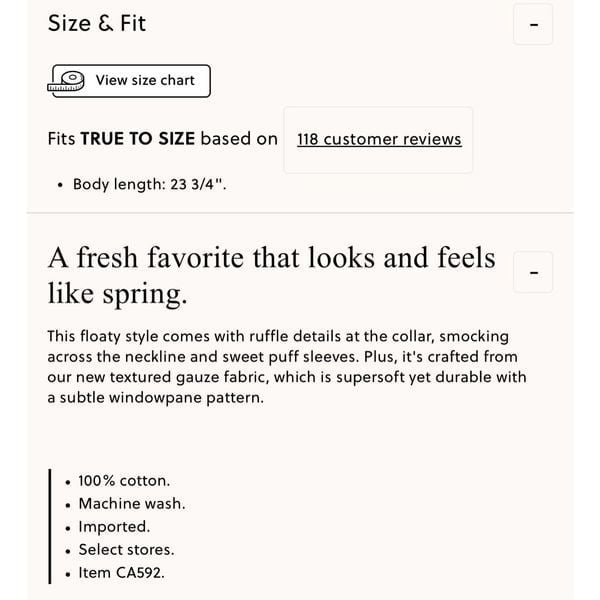Click the tape measure icon
The image size is (600, 600).
click(66, 82)
